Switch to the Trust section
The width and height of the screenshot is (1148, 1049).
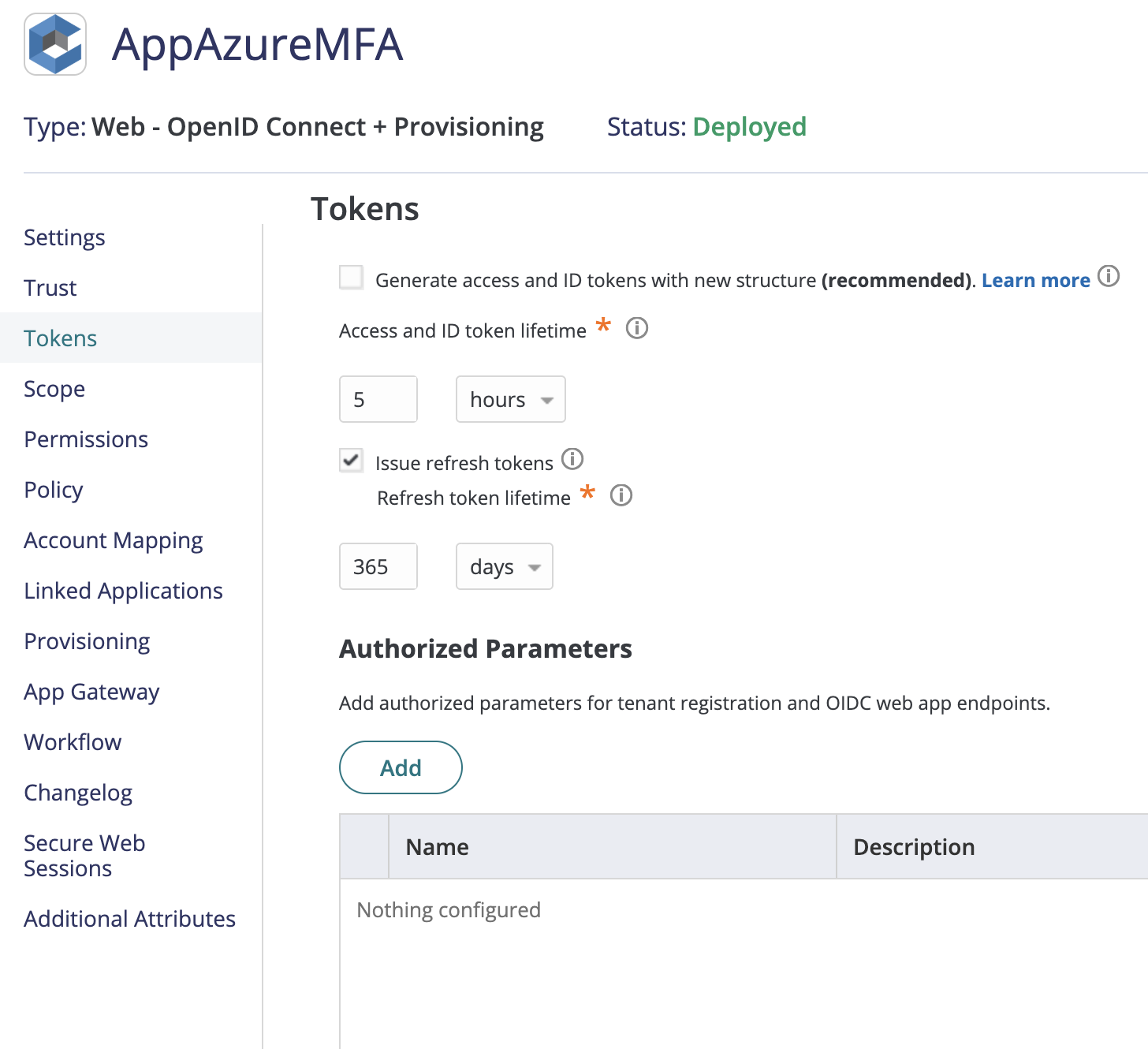pos(50,287)
